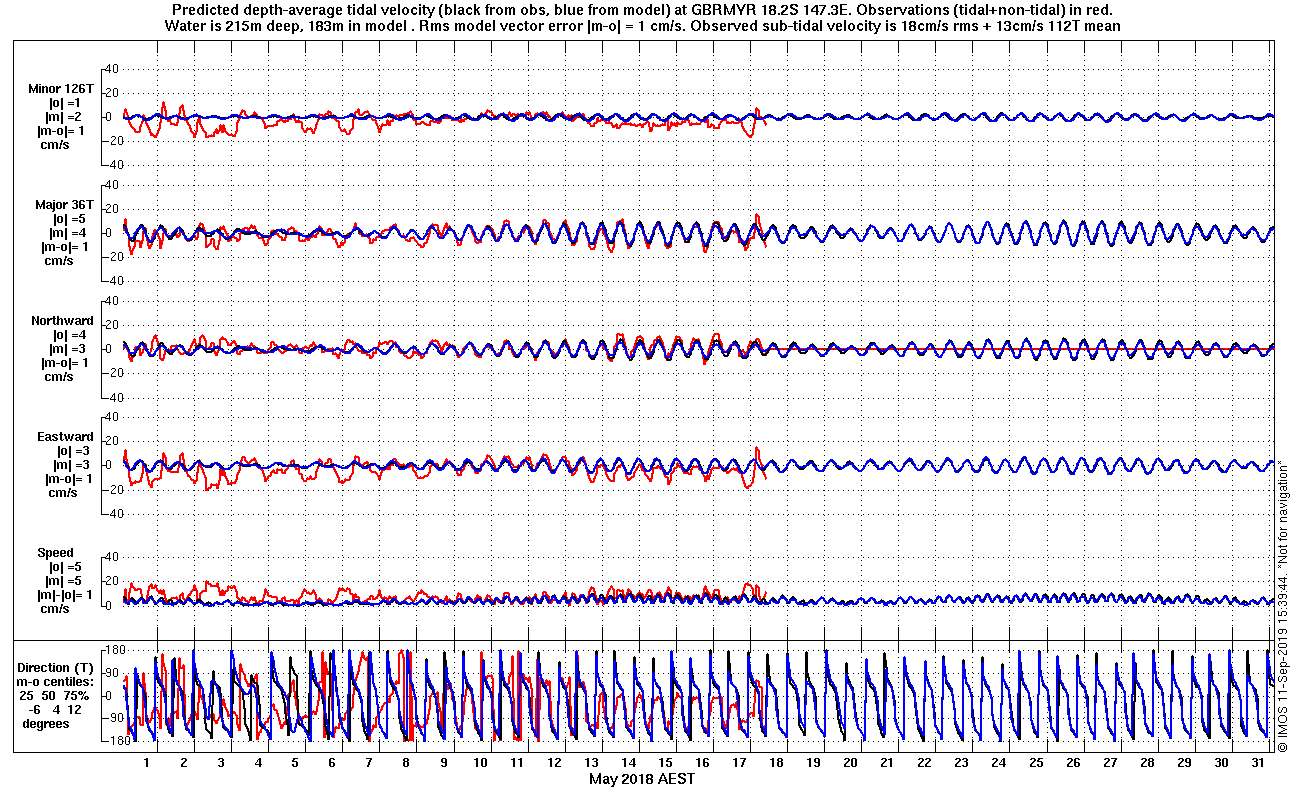Select the 'Speed' panel label

point(55,553)
